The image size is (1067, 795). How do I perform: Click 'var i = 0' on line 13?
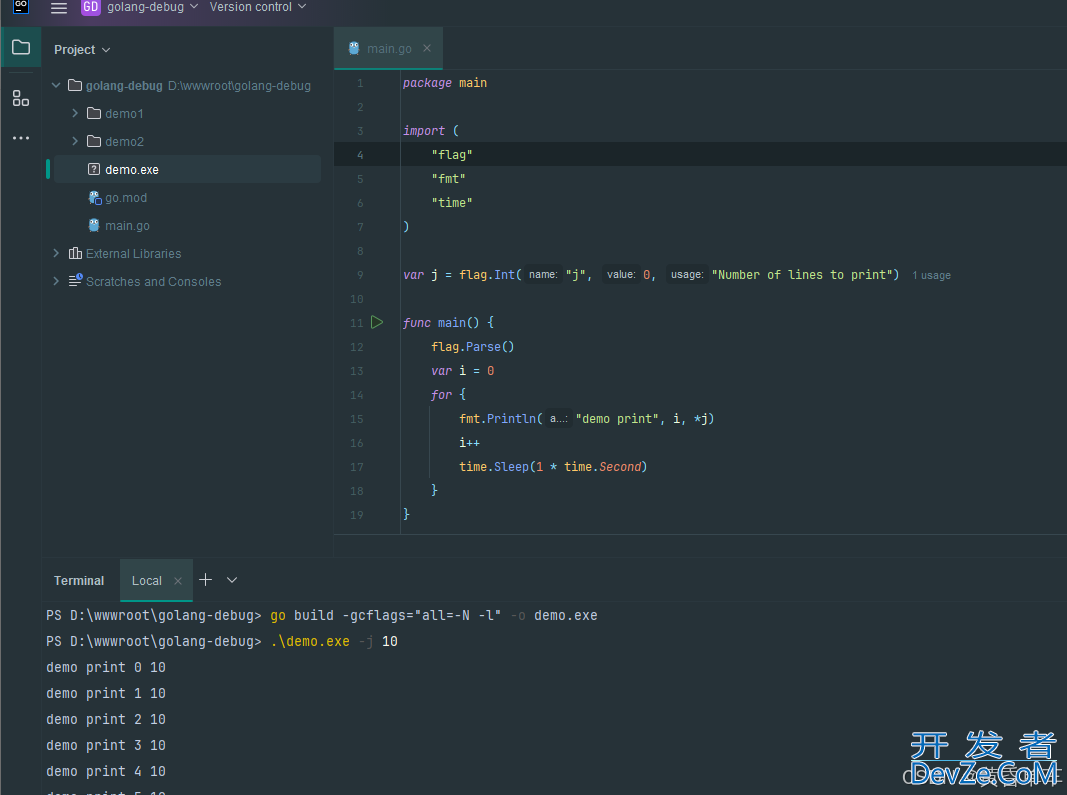point(463,370)
